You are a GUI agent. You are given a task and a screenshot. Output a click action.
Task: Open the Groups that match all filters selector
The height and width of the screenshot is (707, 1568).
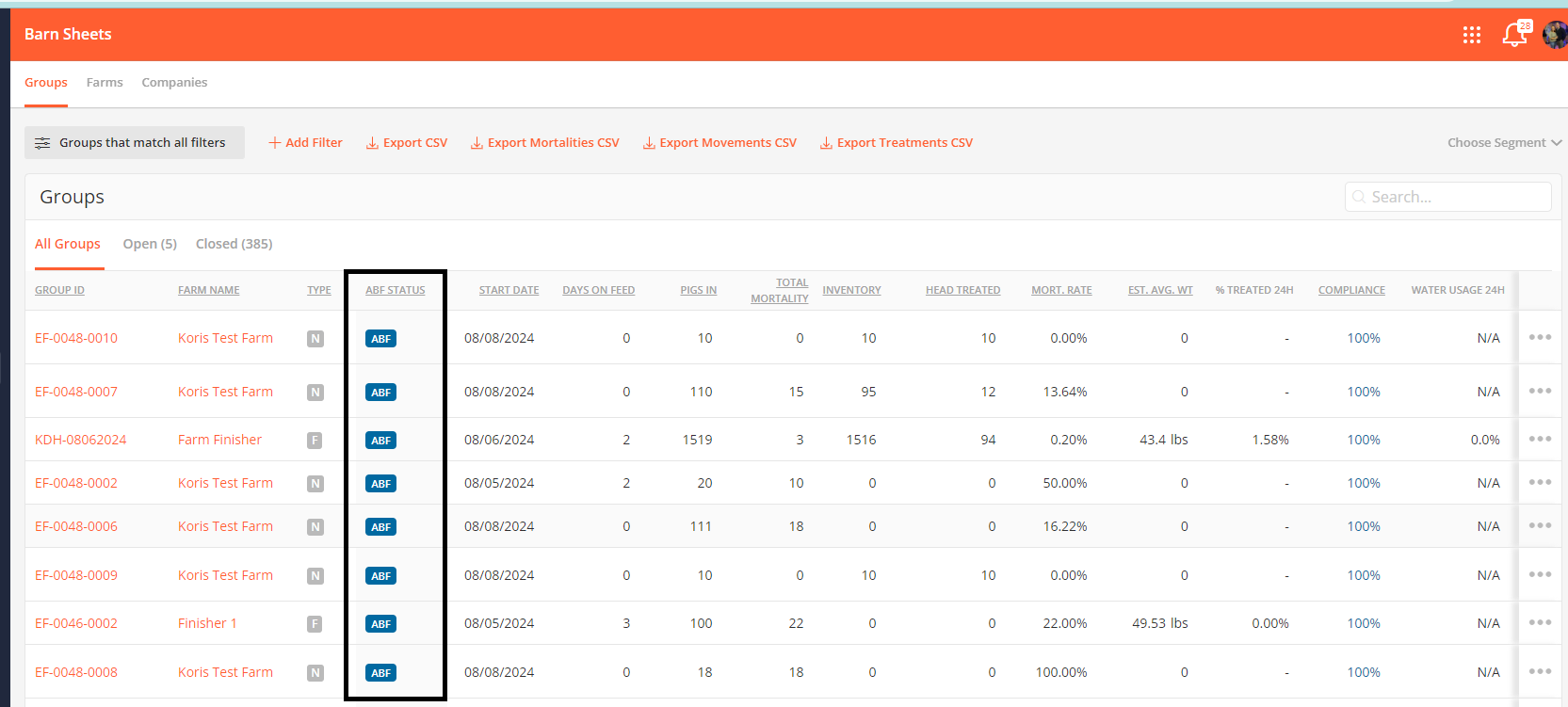coord(134,143)
